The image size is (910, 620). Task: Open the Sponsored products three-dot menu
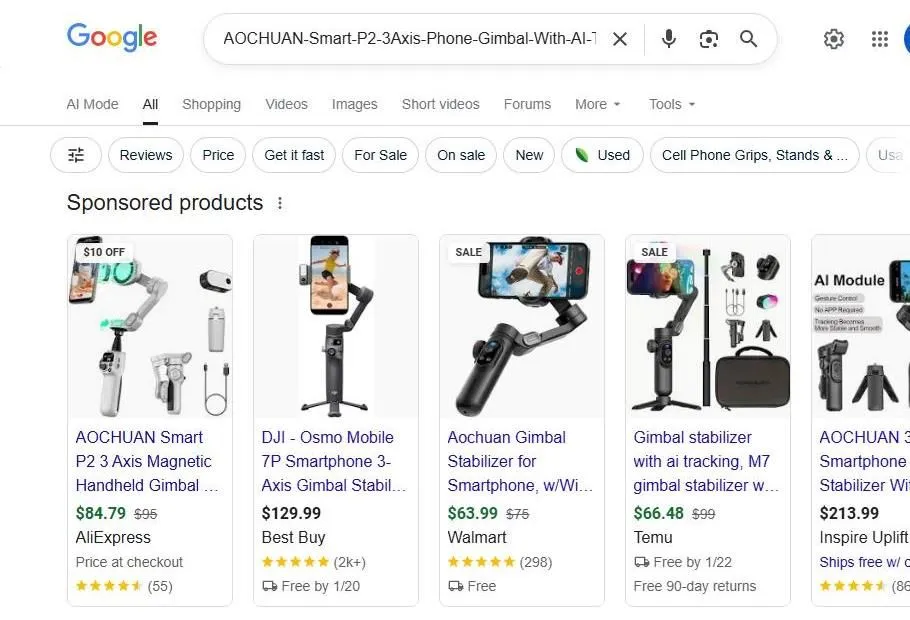(x=280, y=202)
